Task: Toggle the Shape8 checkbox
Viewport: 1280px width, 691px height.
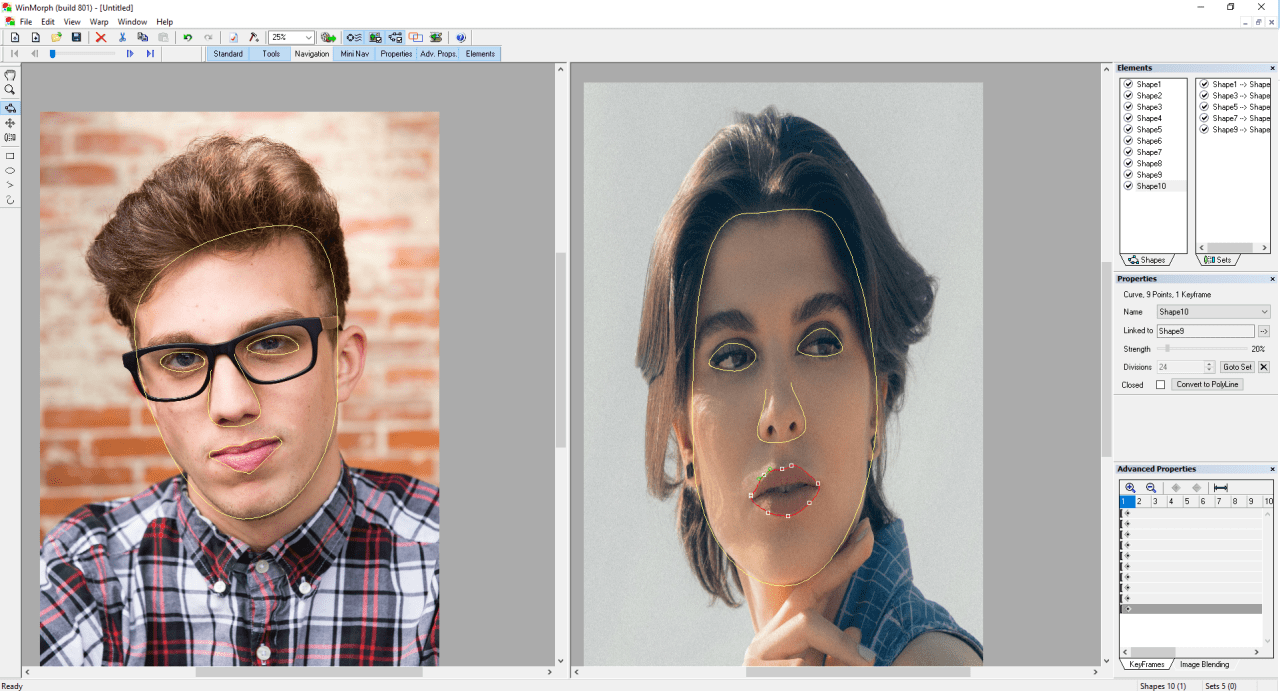Action: [1128, 163]
